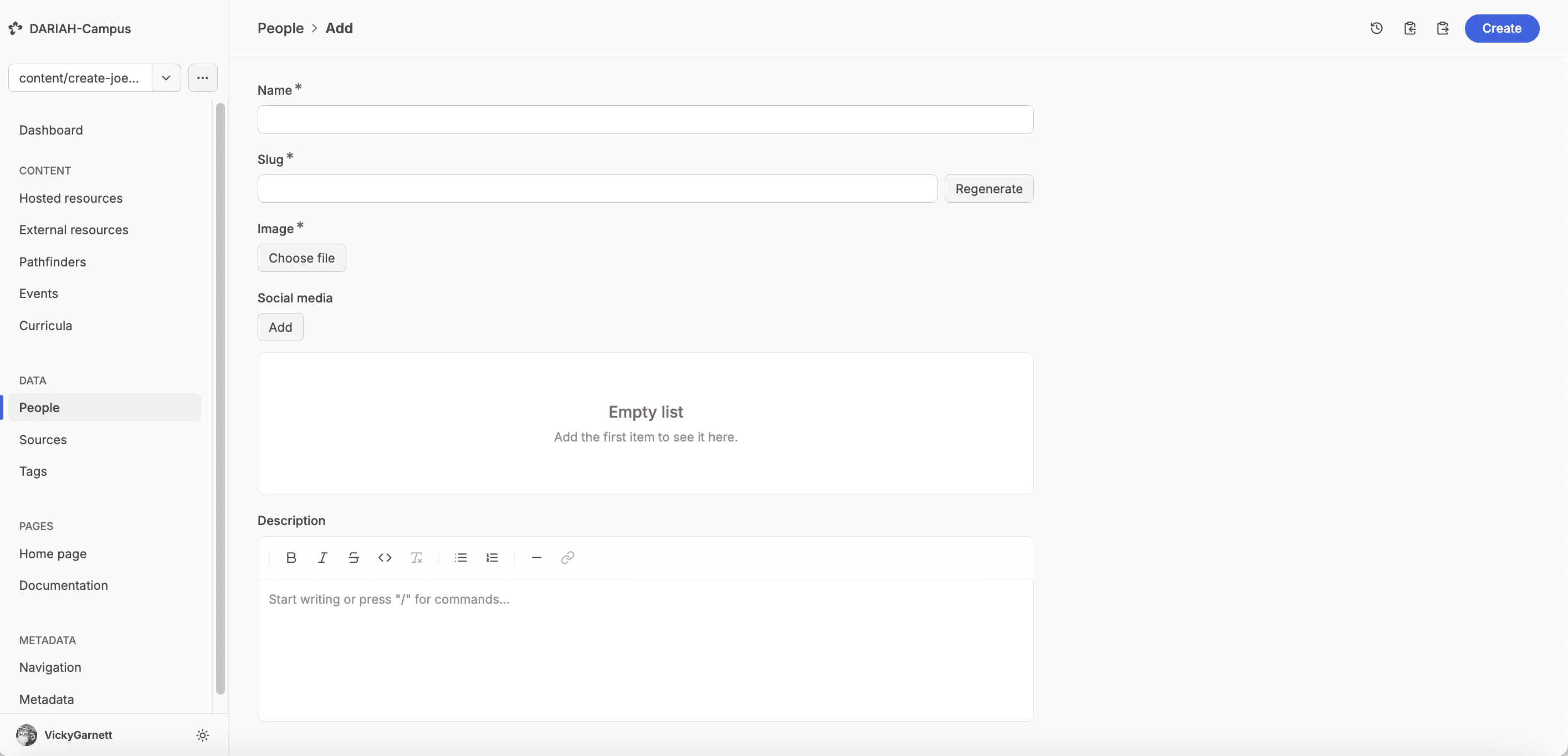Click the clipboard copy (export) icon
1568x756 pixels.
[x=1443, y=28]
